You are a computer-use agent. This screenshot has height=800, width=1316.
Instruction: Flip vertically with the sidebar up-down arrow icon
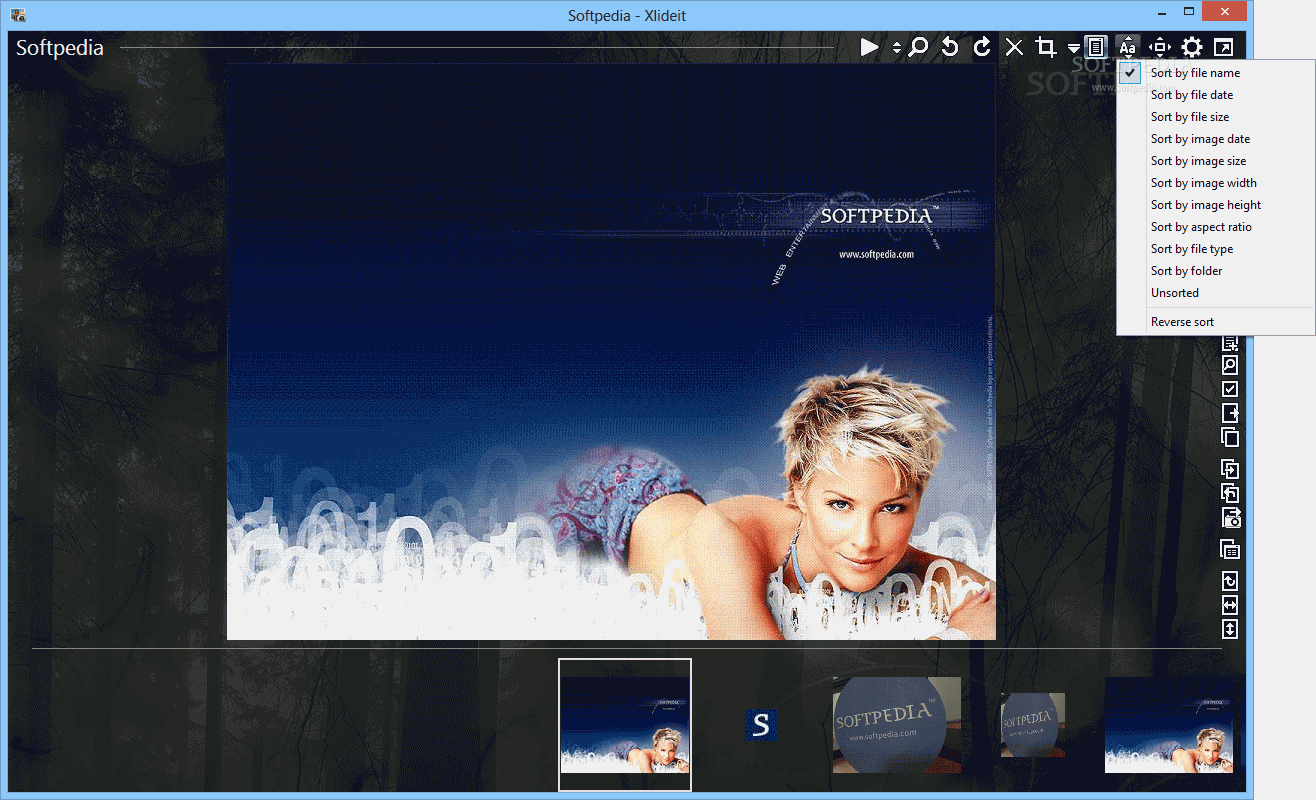click(1230, 629)
